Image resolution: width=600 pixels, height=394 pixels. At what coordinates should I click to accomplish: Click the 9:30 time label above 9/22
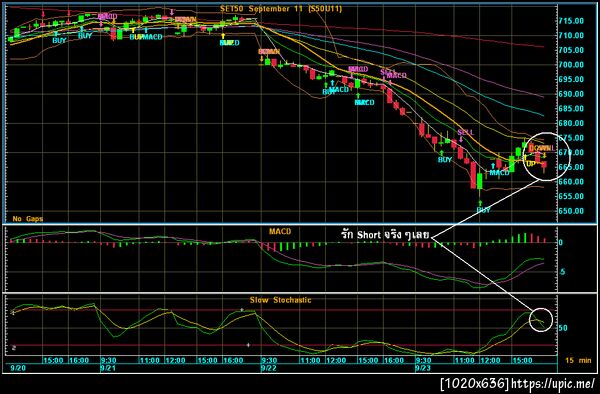pyautogui.click(x=269, y=360)
